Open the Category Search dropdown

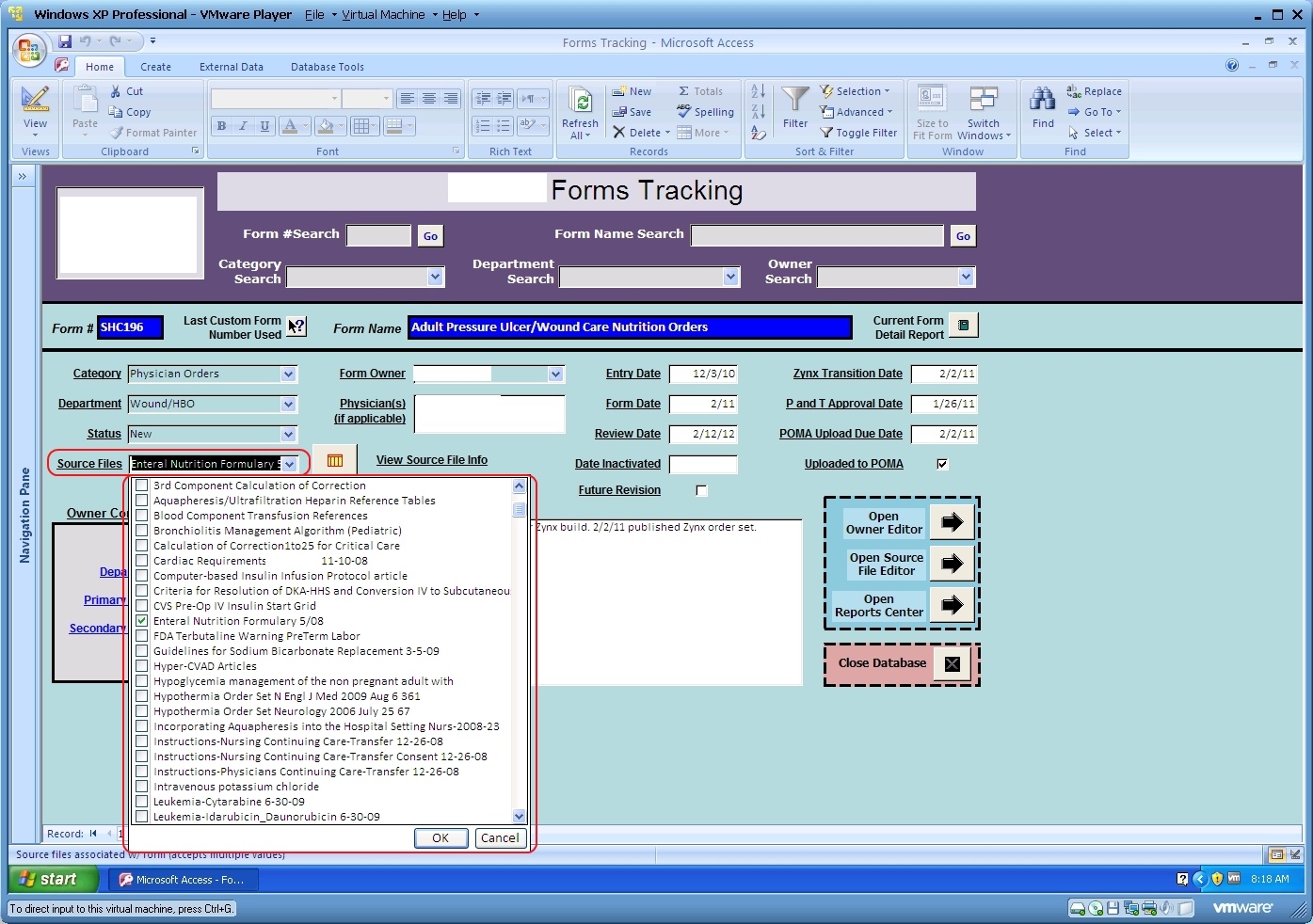point(435,277)
